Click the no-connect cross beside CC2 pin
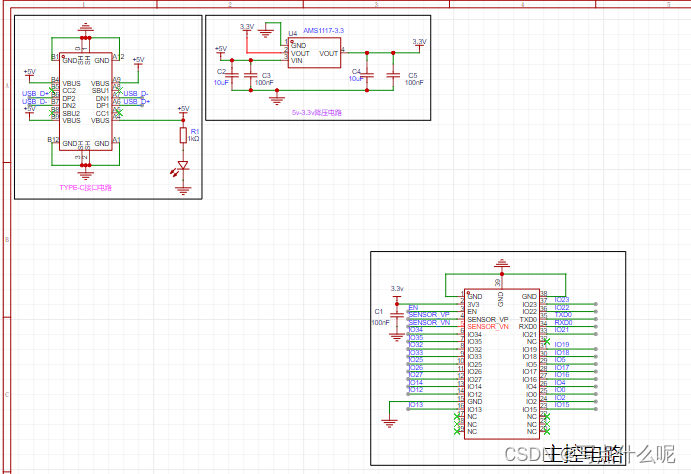The width and height of the screenshot is (691, 474). pos(52,90)
